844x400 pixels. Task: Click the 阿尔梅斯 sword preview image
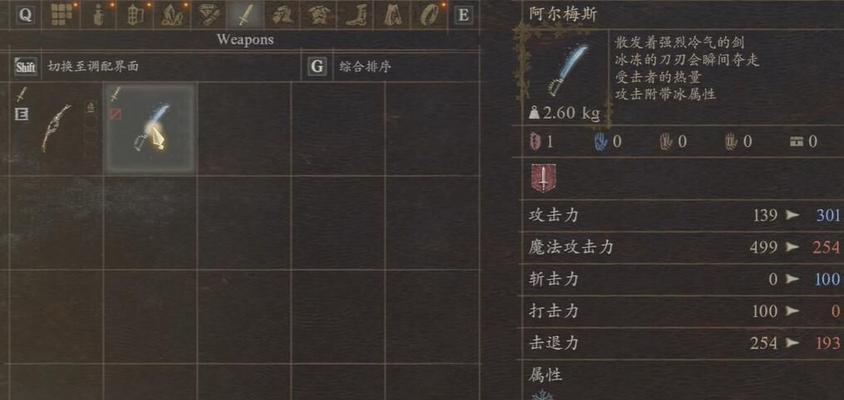click(x=564, y=73)
